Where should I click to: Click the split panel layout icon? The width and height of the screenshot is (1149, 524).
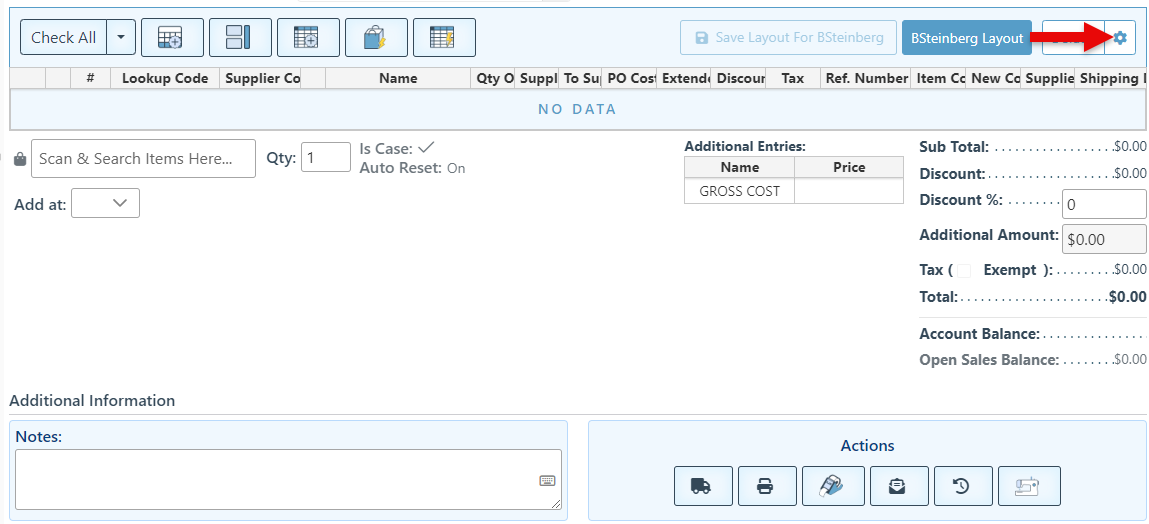pyautogui.click(x=240, y=38)
